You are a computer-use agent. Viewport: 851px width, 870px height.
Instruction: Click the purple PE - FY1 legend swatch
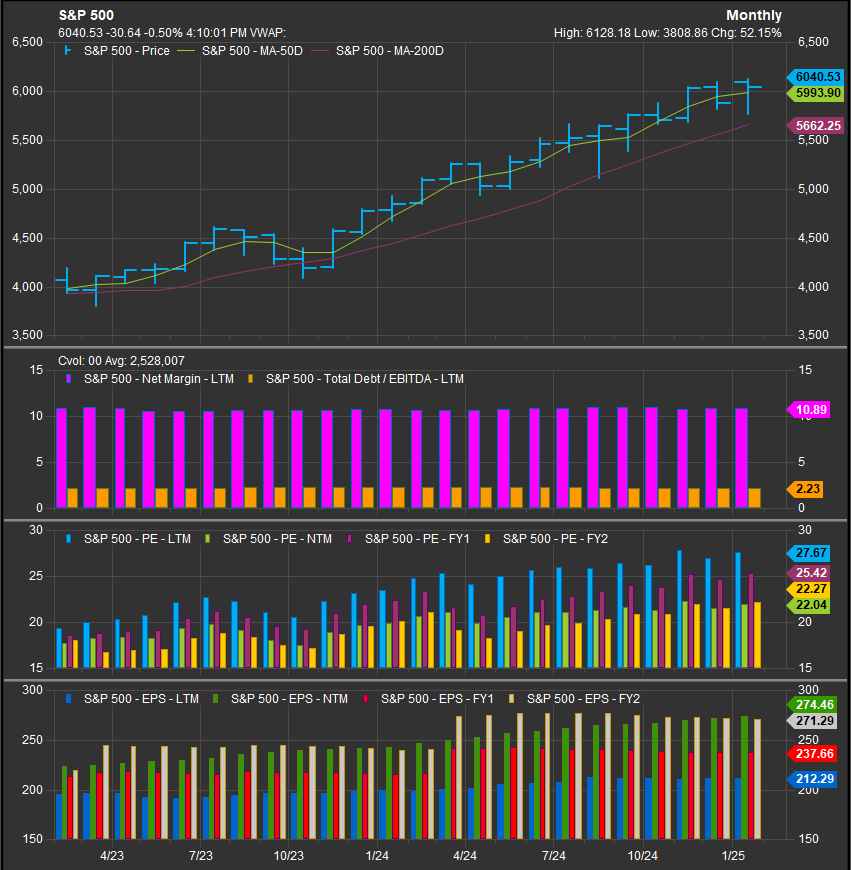coord(349,539)
